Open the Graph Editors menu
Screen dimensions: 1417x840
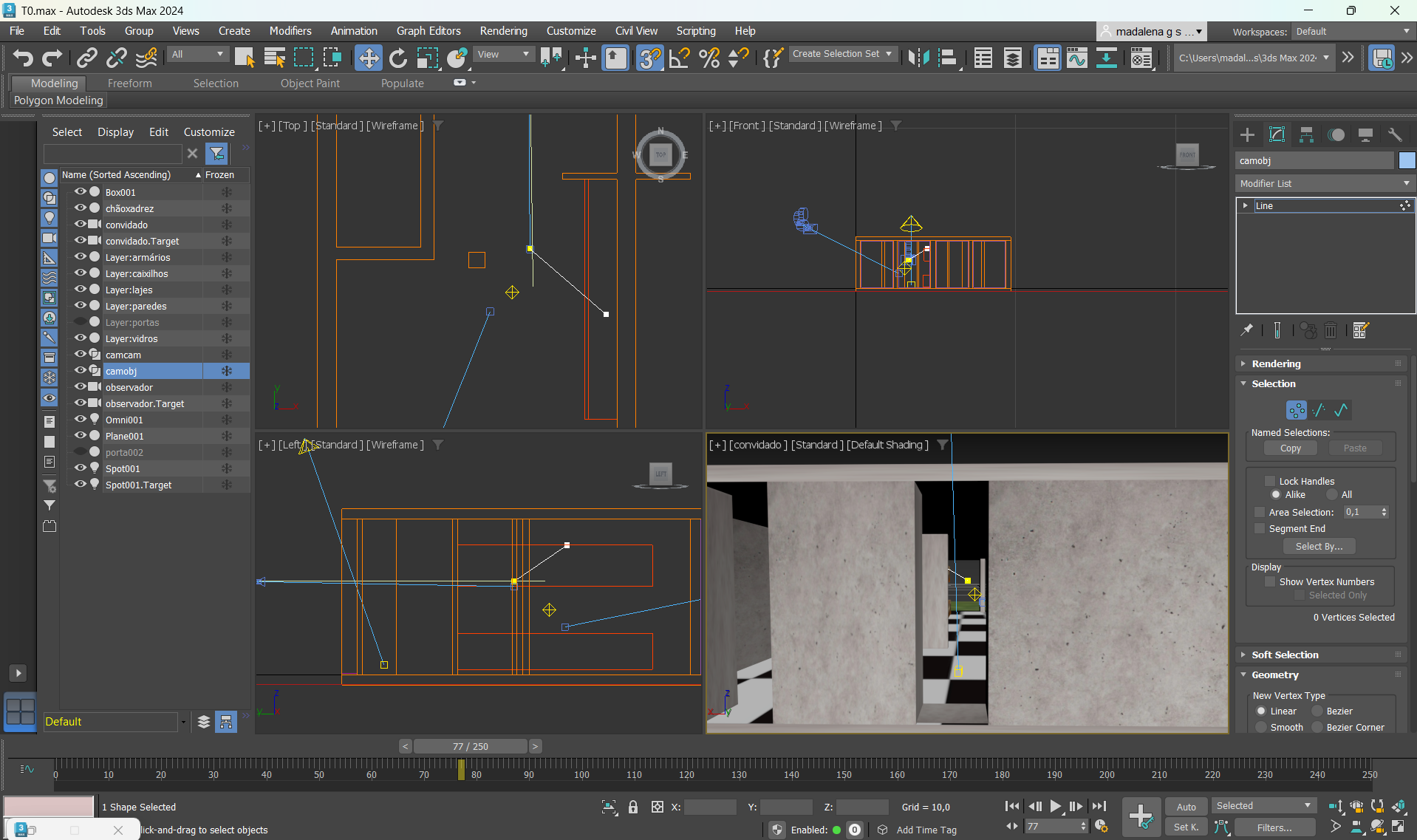tap(428, 31)
